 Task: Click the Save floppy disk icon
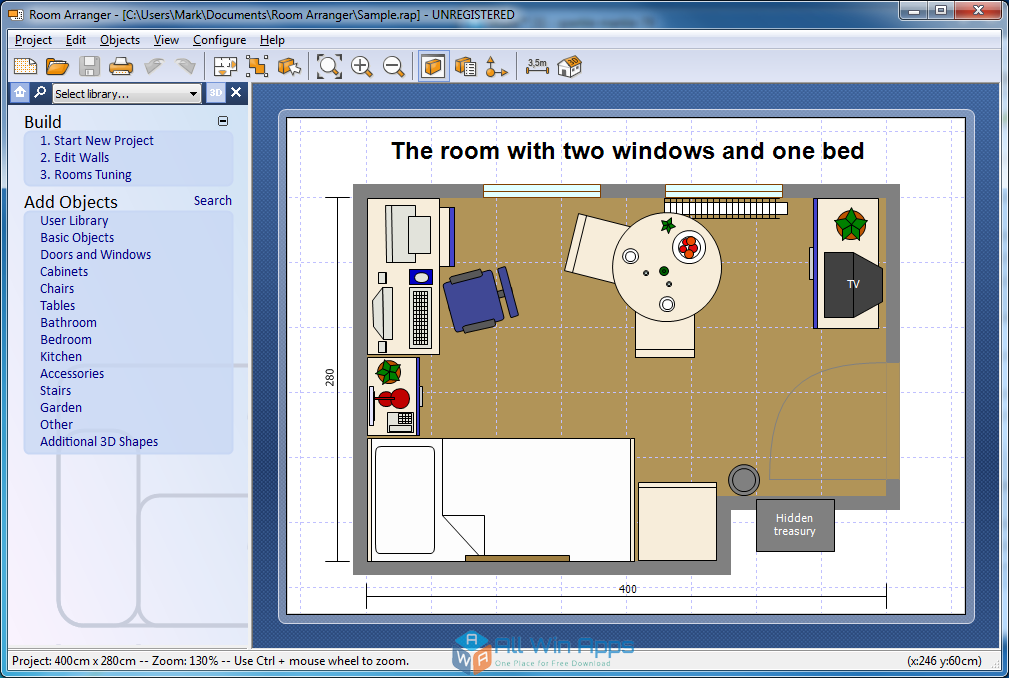[89, 66]
